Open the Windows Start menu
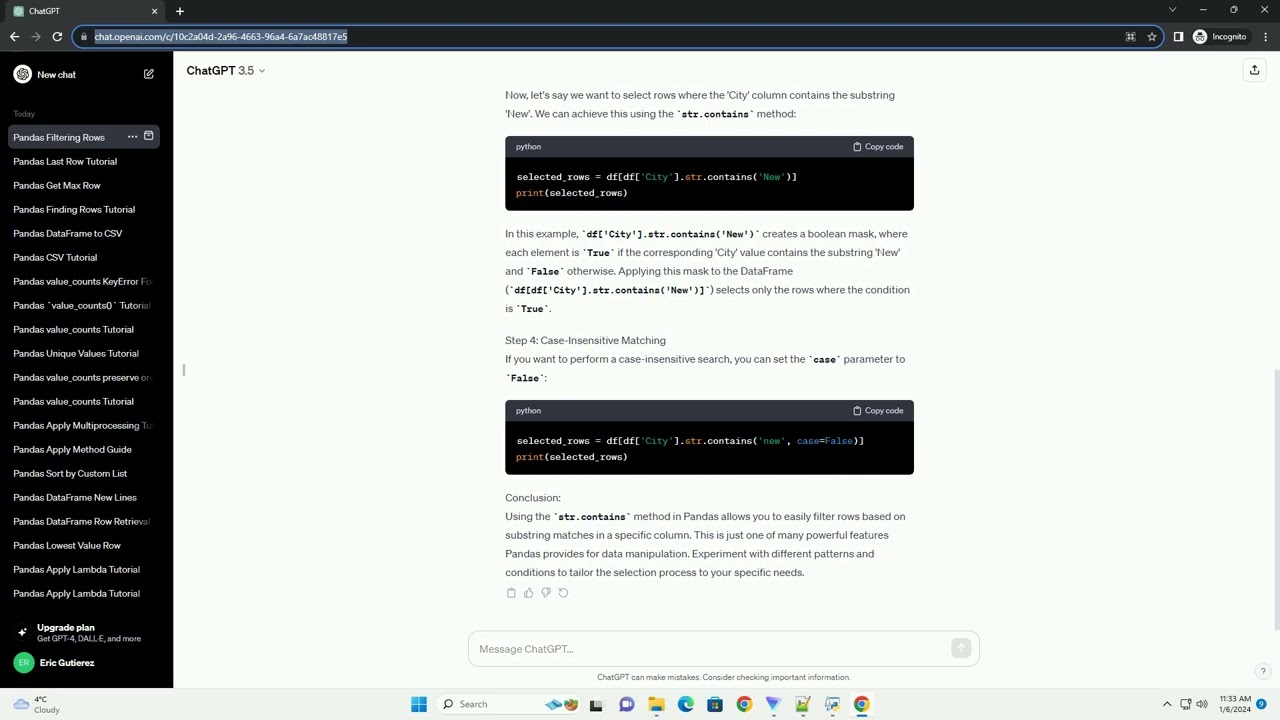 tap(419, 704)
